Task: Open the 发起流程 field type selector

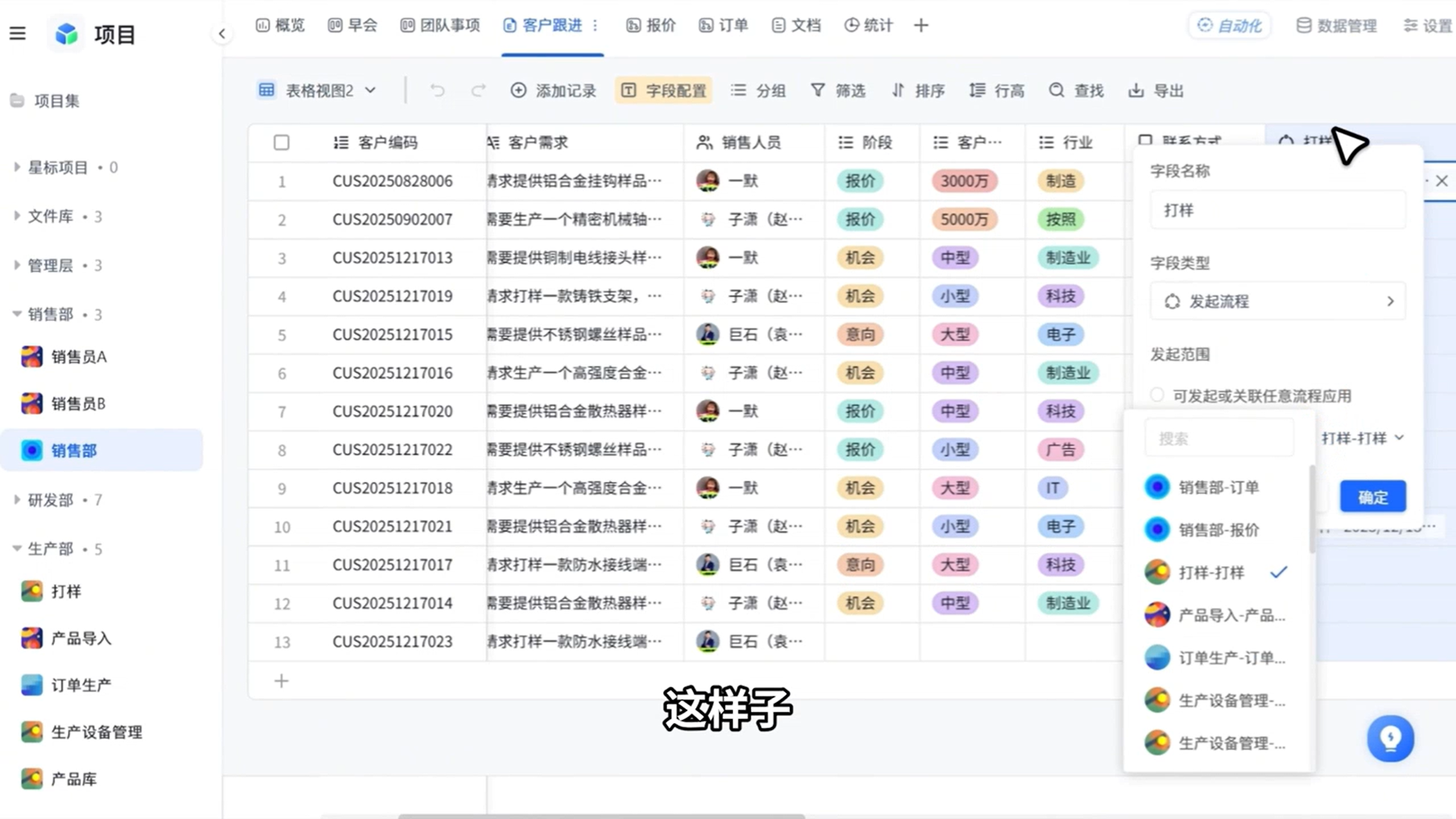Action: point(1278,301)
